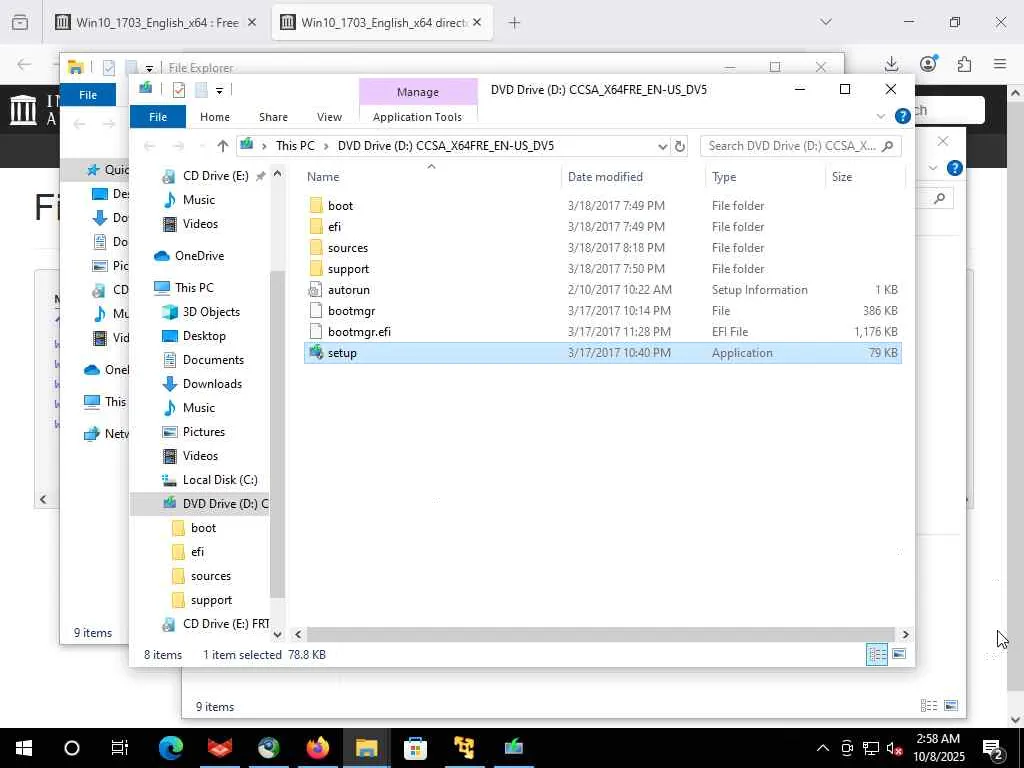Go up one folder level arrow

pos(223,146)
